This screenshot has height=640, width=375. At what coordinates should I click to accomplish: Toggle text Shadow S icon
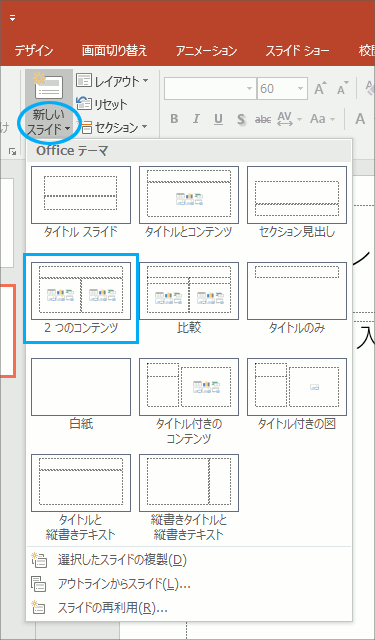click(241, 119)
